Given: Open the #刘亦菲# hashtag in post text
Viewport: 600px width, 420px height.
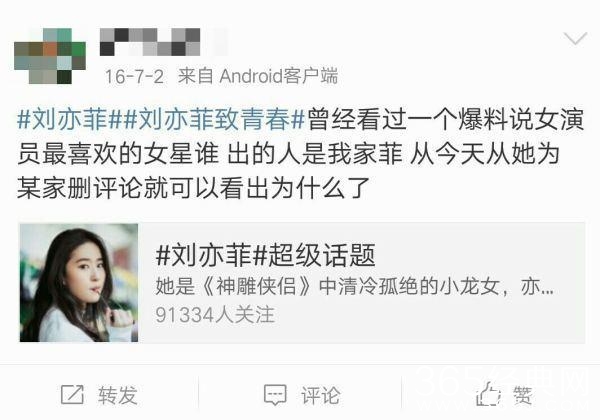Looking at the screenshot, I should click(63, 119).
